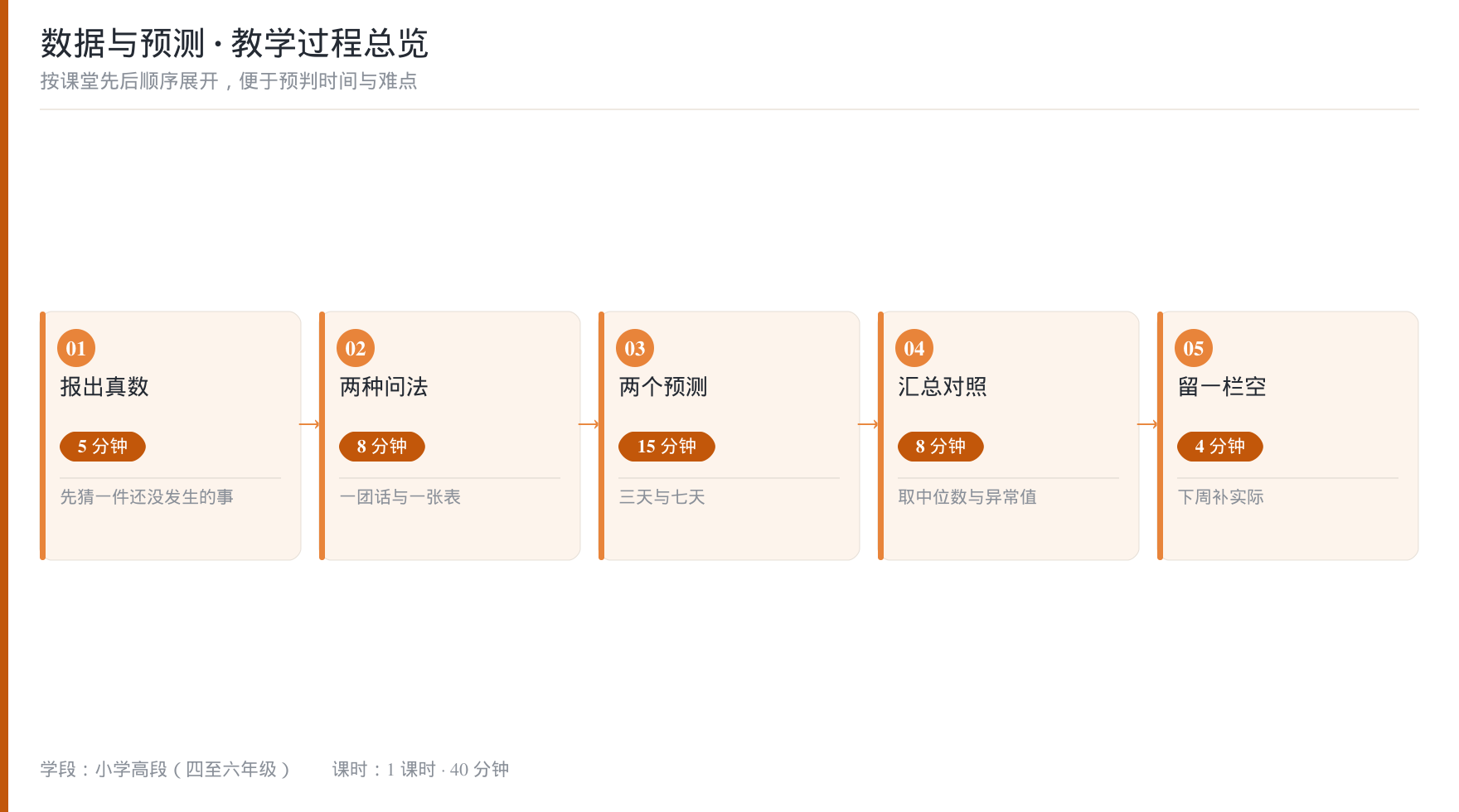Click the card title 两种问法
Screen dimensions: 1459x812
(384, 387)
